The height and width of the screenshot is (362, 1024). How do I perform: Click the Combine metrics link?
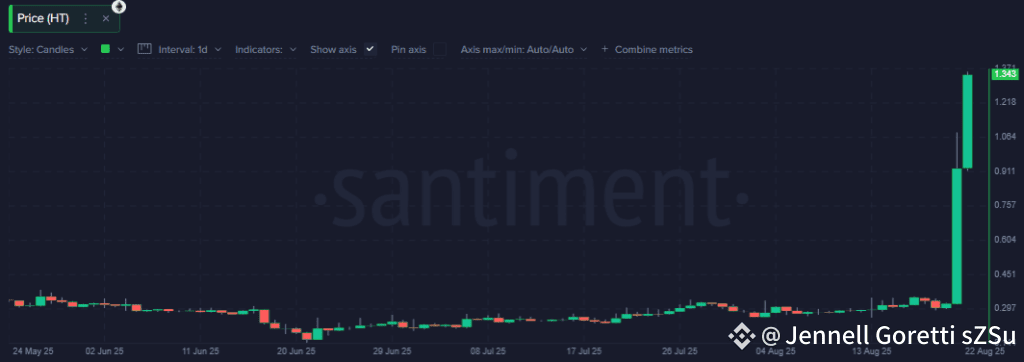[x=654, y=49]
